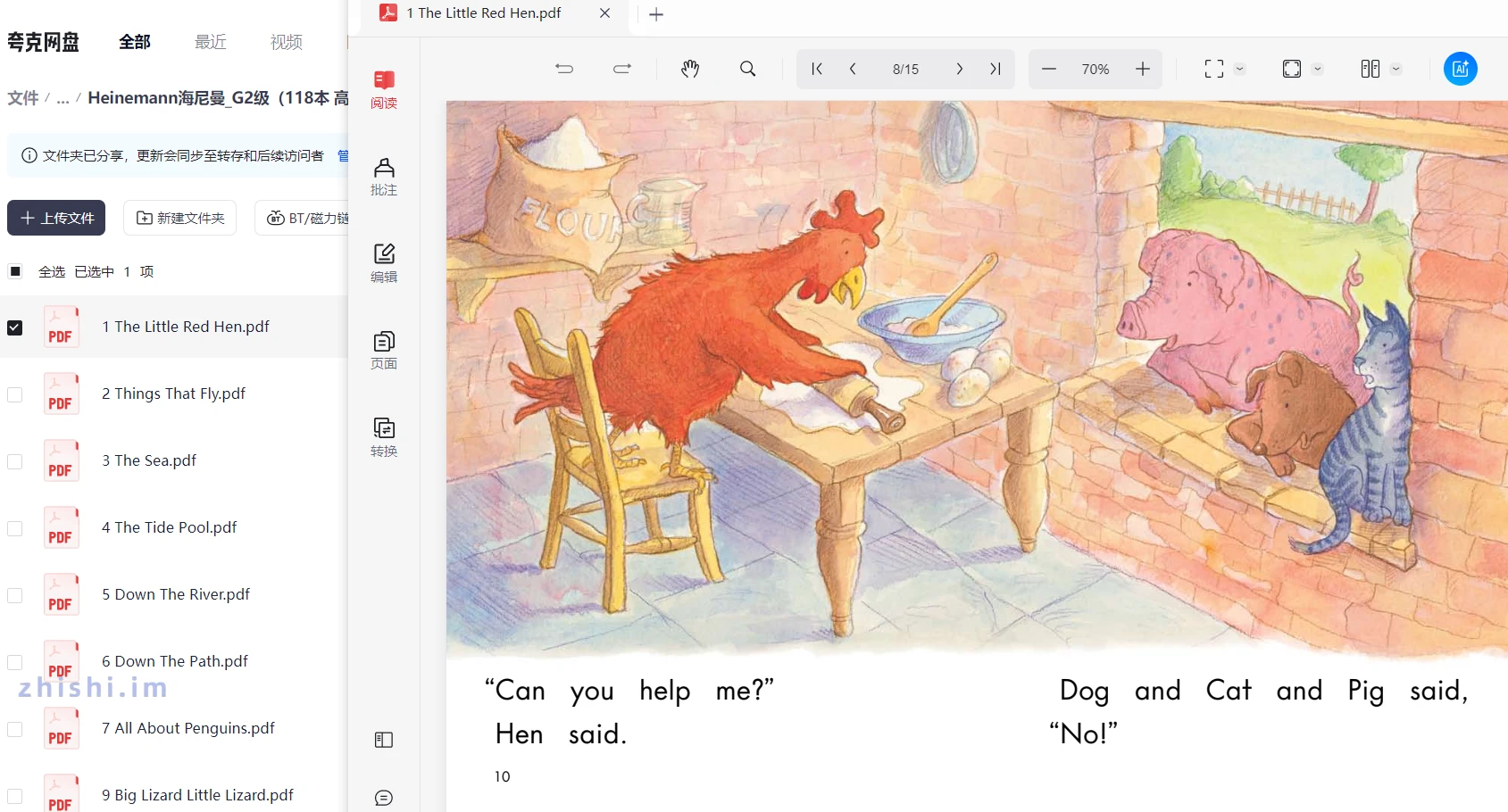The image size is (1508, 812).
Task: Switch to the 最近 tab
Action: tap(211, 42)
